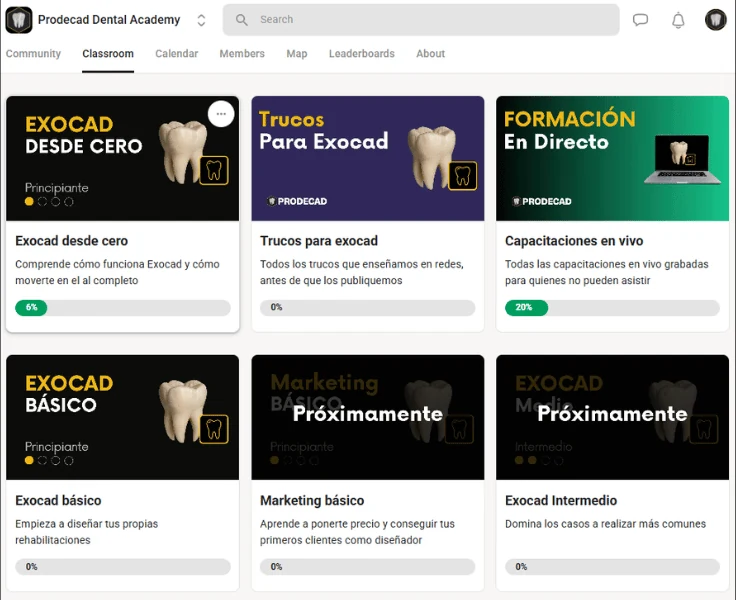Click Trucos para exocad 0% progress bar
This screenshot has height=600, width=736.
click(x=368, y=308)
